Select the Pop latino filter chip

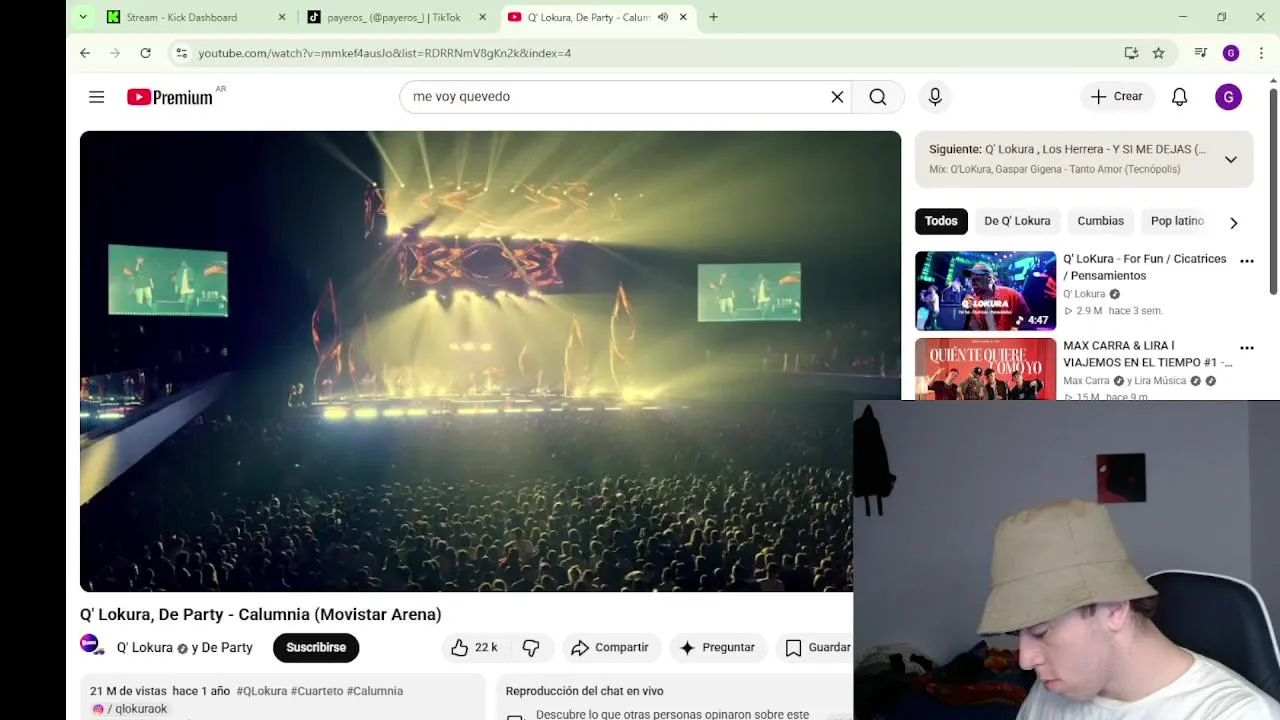click(1177, 221)
